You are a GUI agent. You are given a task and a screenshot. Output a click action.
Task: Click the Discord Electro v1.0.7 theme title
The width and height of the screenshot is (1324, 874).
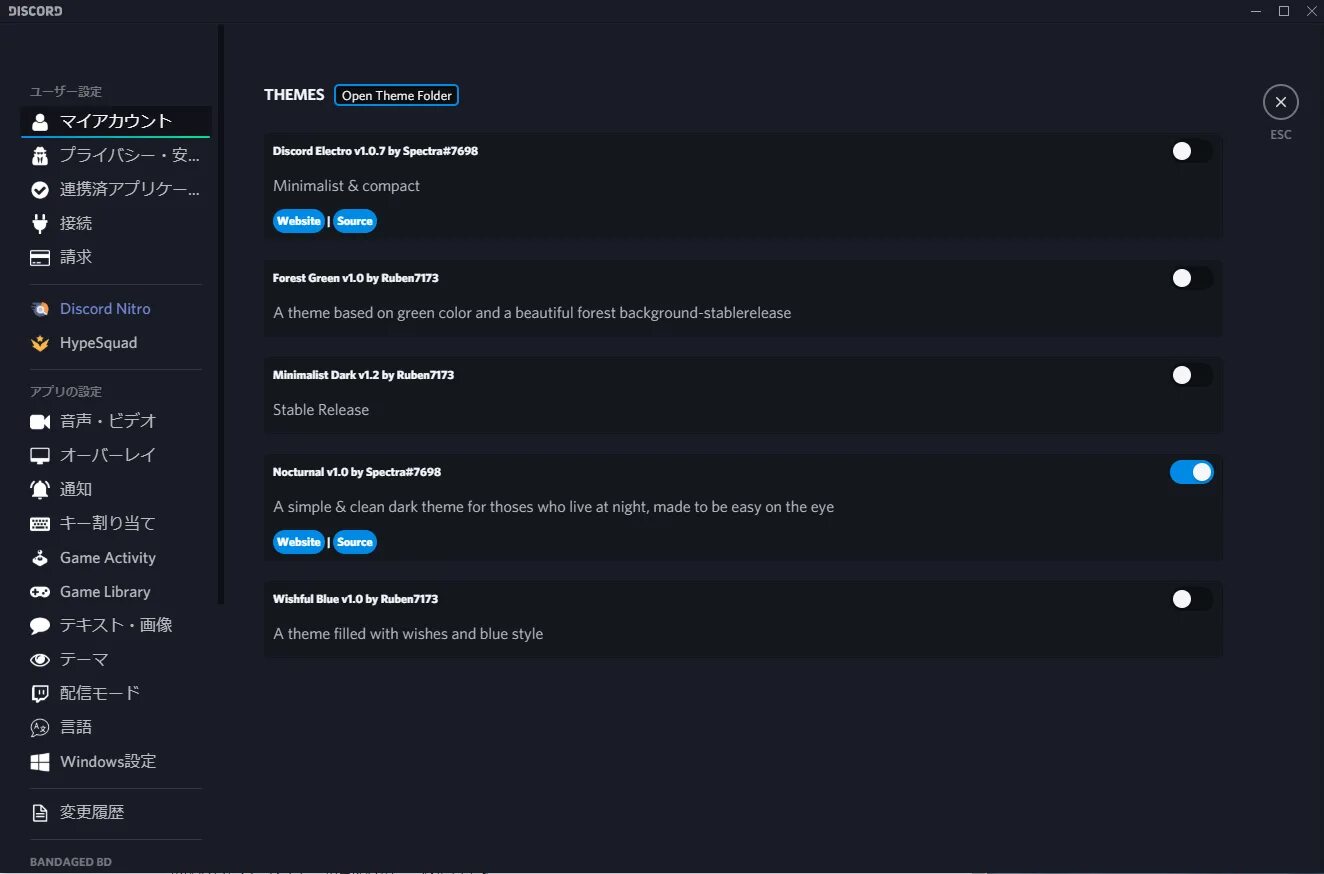tap(375, 151)
